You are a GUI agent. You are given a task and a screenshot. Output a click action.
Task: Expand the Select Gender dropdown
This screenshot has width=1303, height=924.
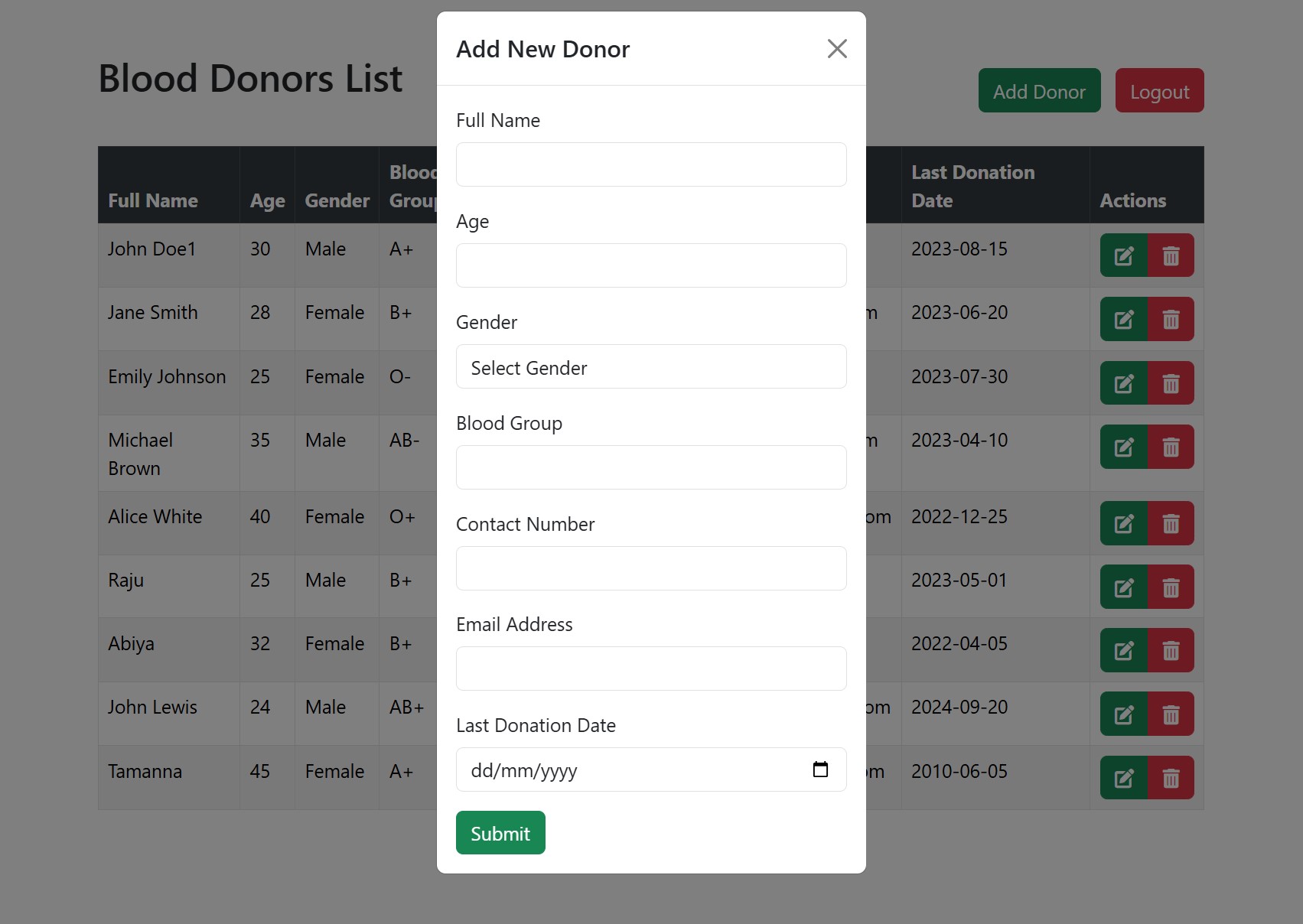click(651, 367)
